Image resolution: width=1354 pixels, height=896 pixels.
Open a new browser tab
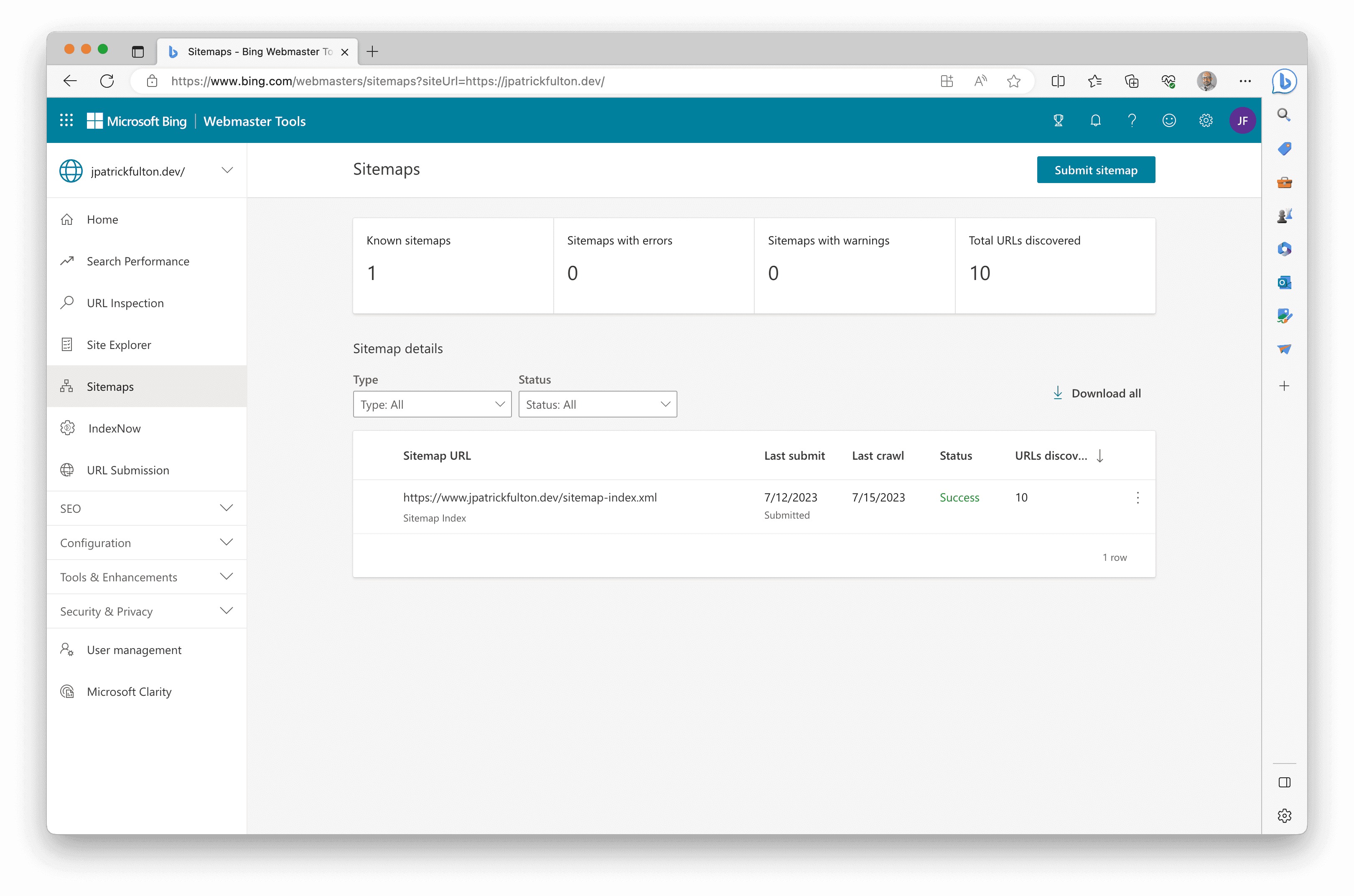tap(372, 51)
